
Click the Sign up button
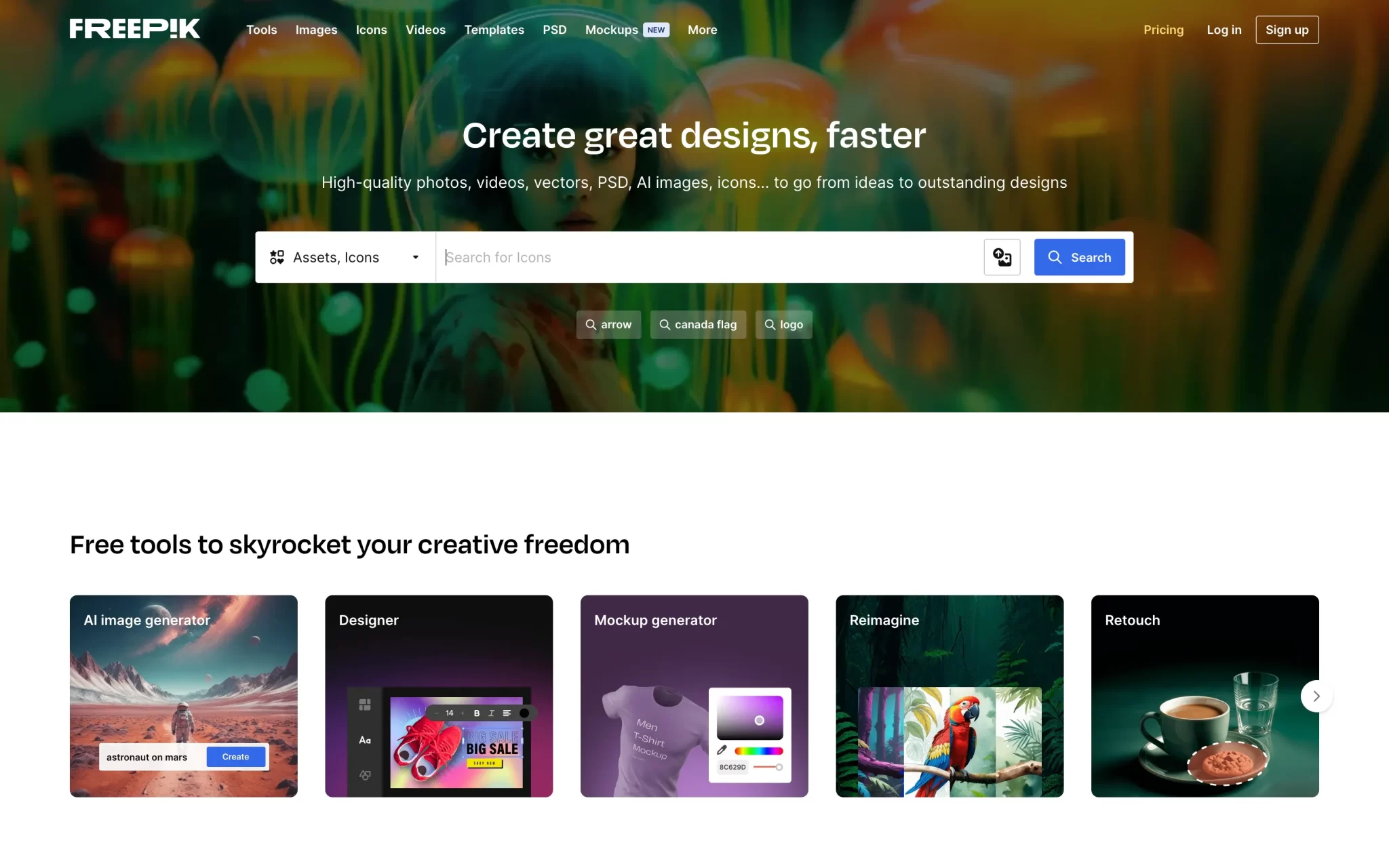(x=1287, y=30)
